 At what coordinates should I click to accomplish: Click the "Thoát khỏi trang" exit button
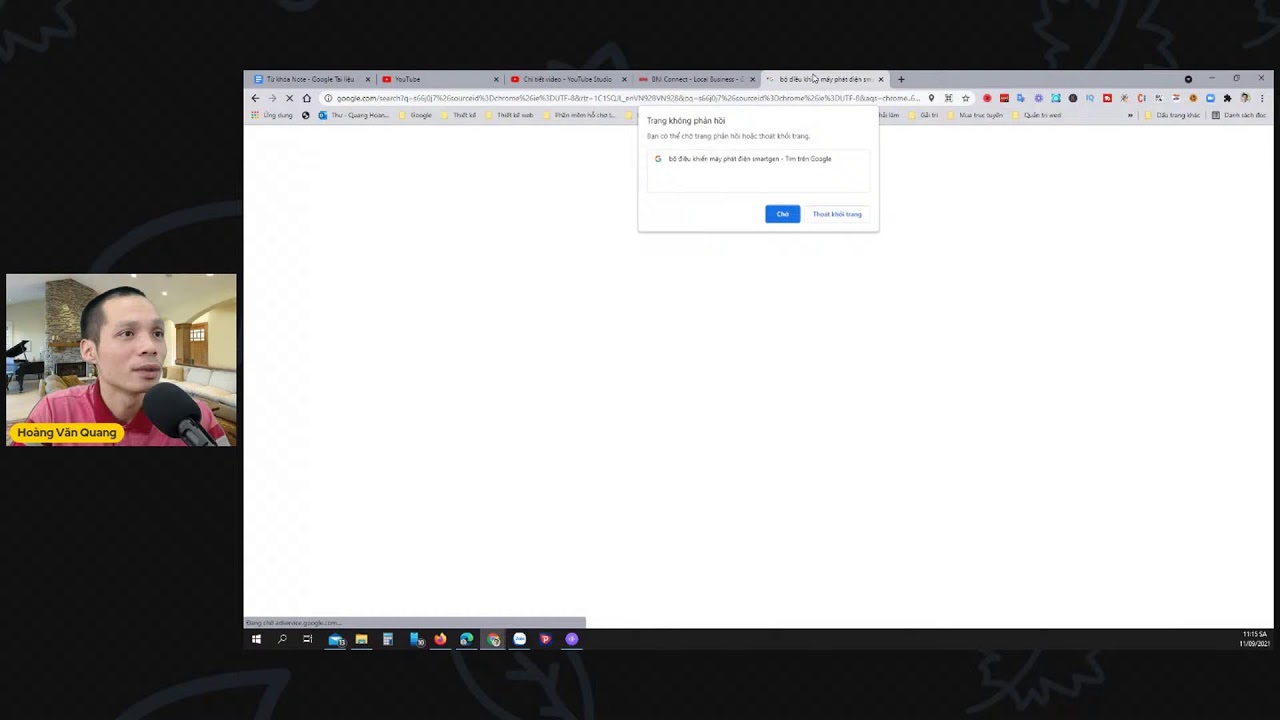(x=837, y=214)
